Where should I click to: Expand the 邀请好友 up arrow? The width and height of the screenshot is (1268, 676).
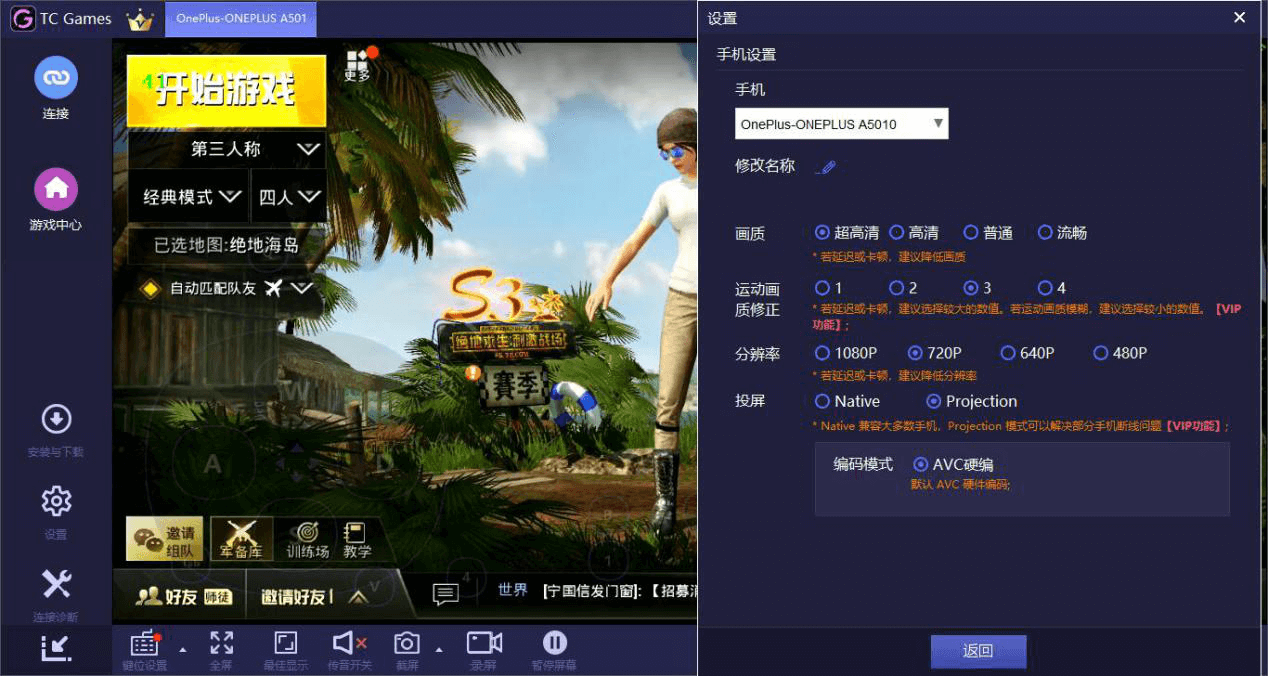357,597
